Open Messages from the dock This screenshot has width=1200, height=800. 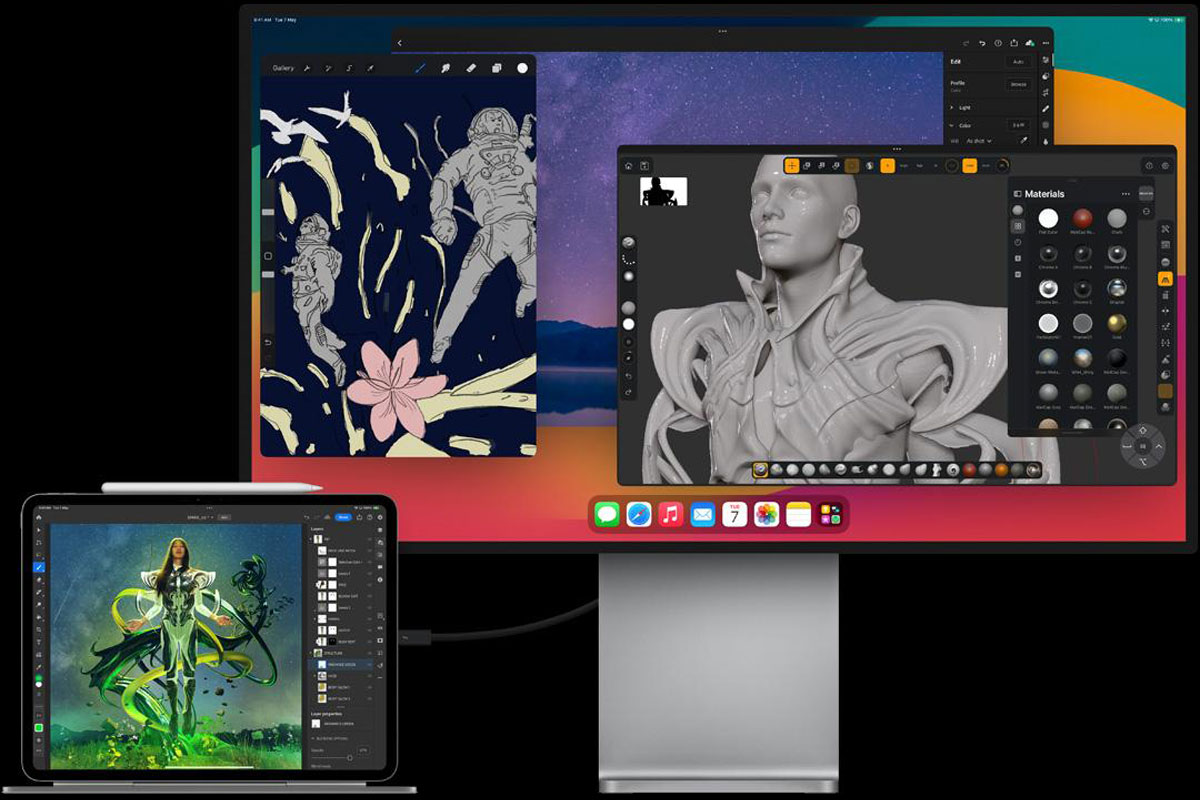[x=607, y=514]
